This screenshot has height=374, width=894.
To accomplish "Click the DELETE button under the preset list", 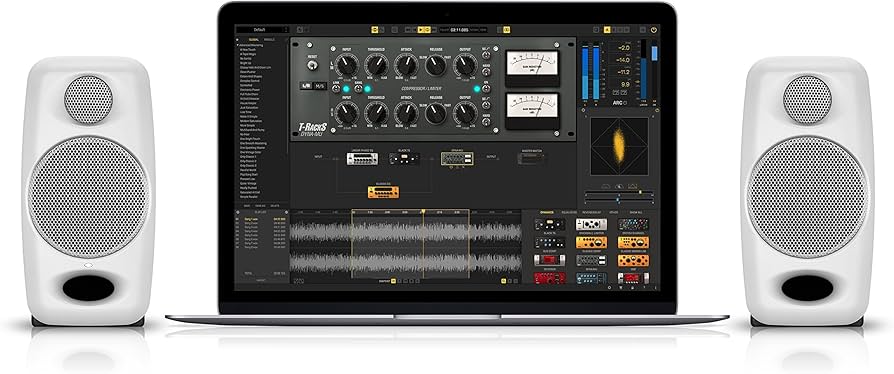I will pos(275,205).
